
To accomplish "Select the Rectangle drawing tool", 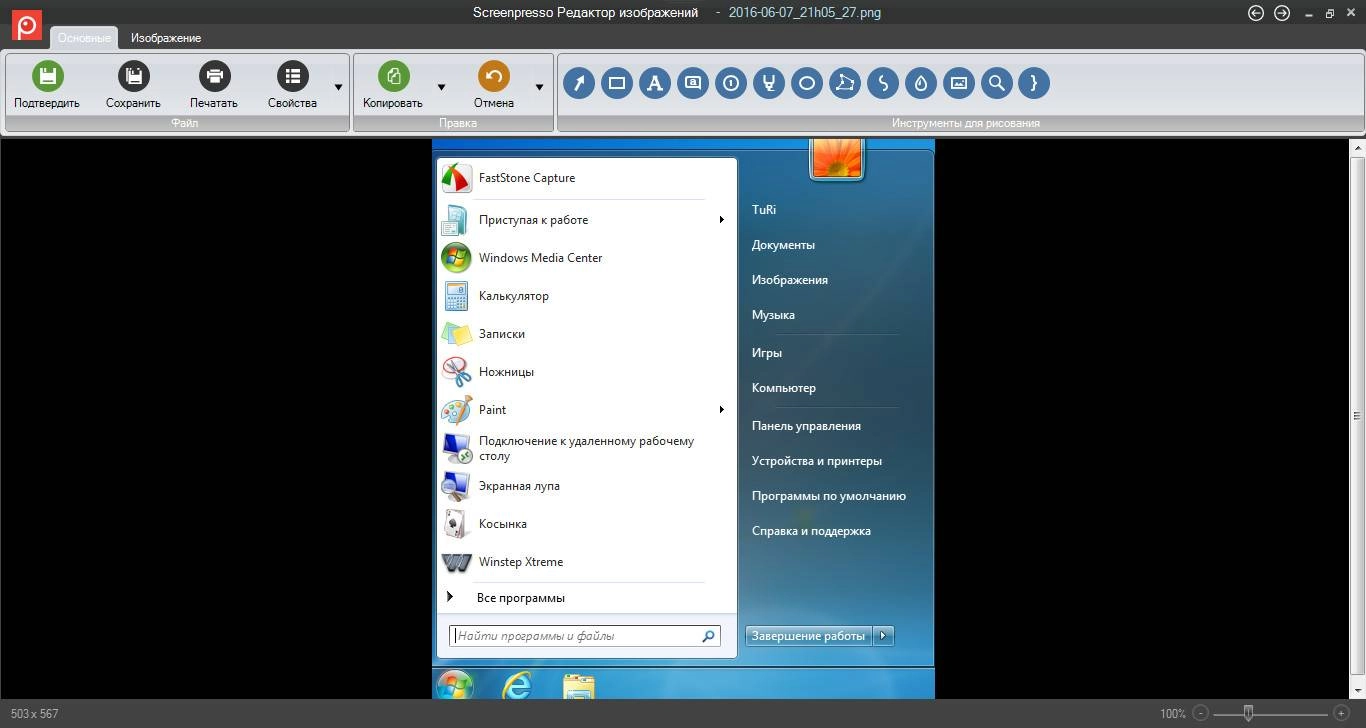I will tap(617, 83).
